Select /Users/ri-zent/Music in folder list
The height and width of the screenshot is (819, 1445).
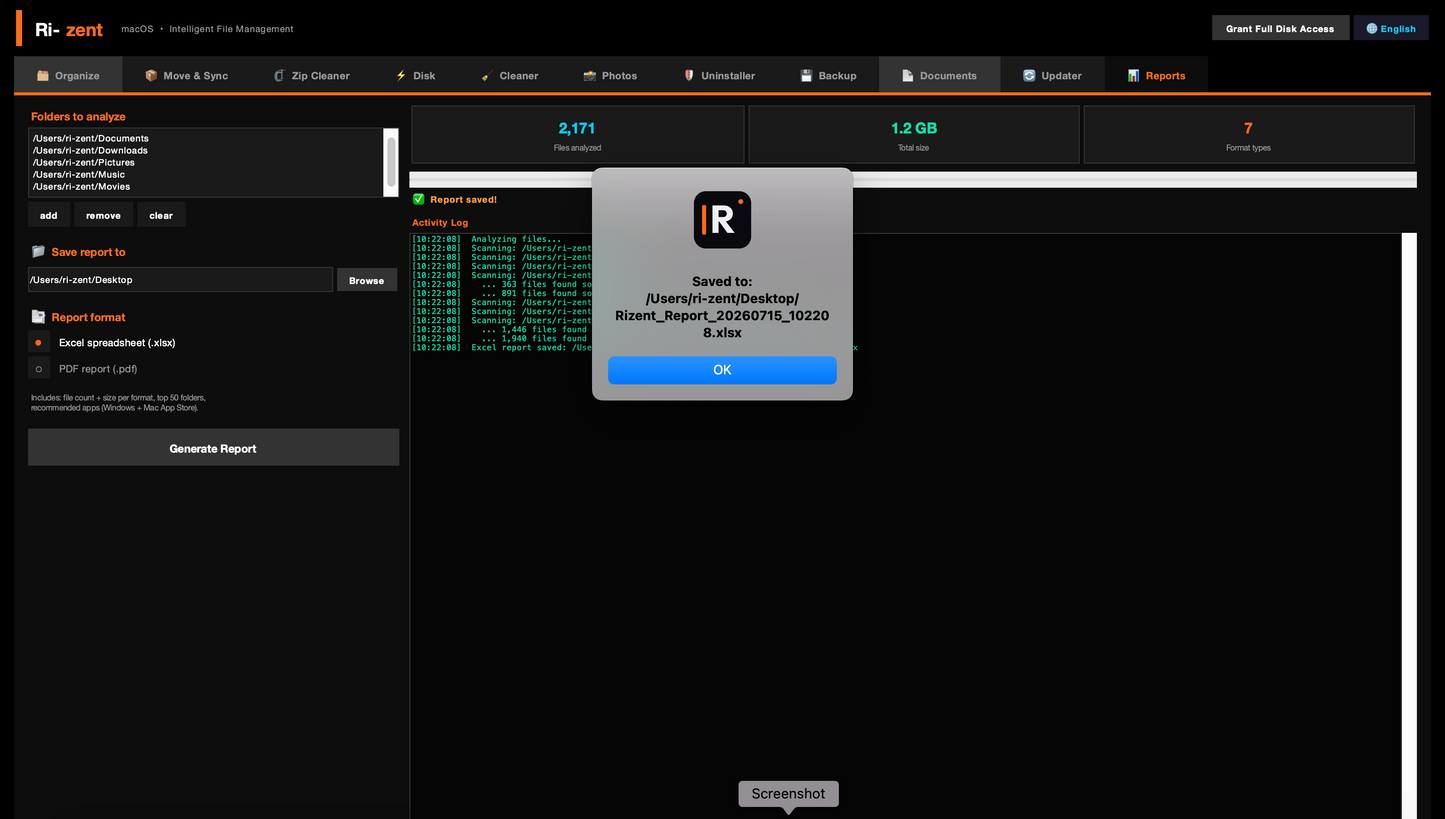coord(78,174)
